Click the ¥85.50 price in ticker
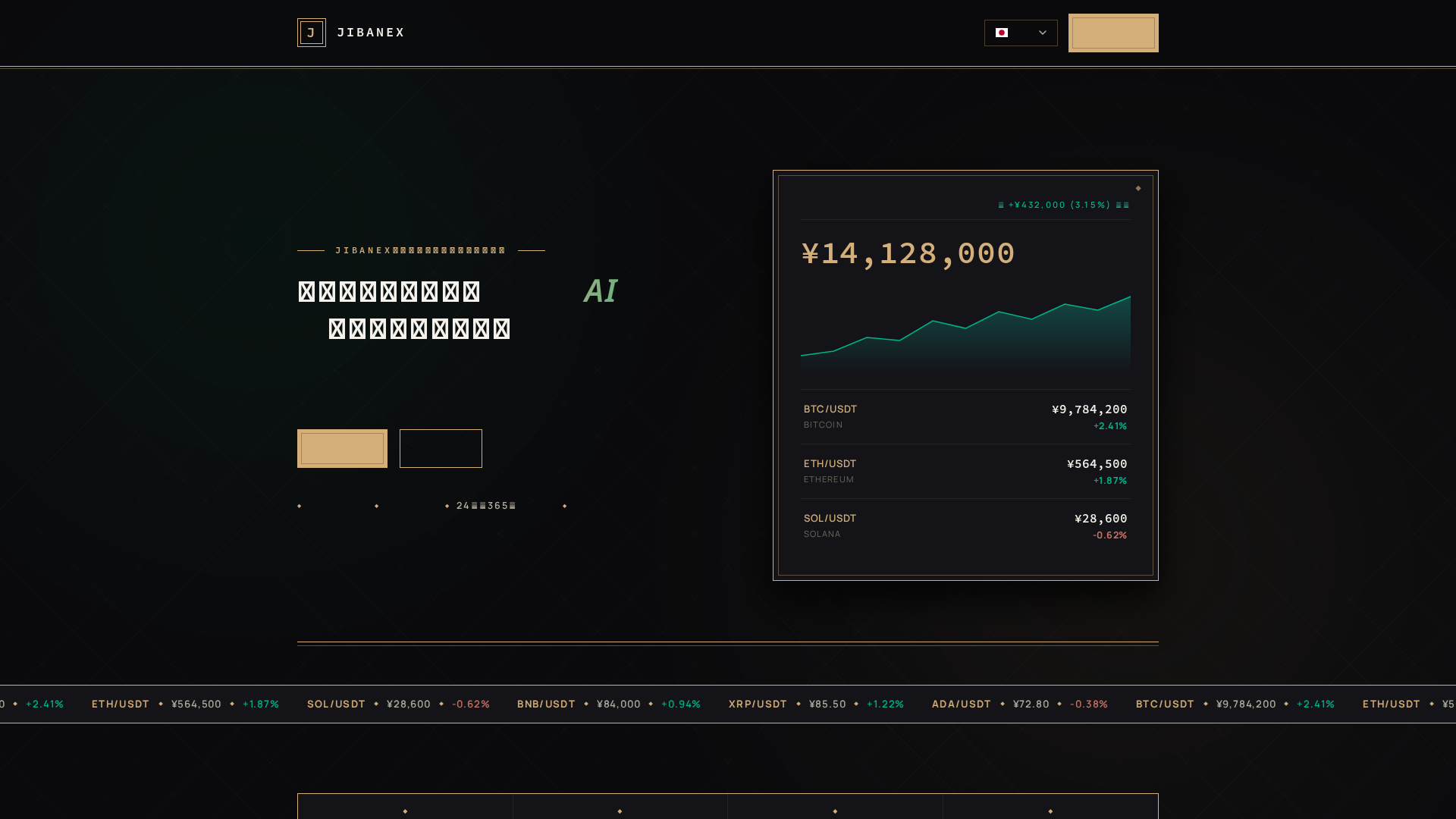The image size is (1456, 819). click(x=827, y=704)
